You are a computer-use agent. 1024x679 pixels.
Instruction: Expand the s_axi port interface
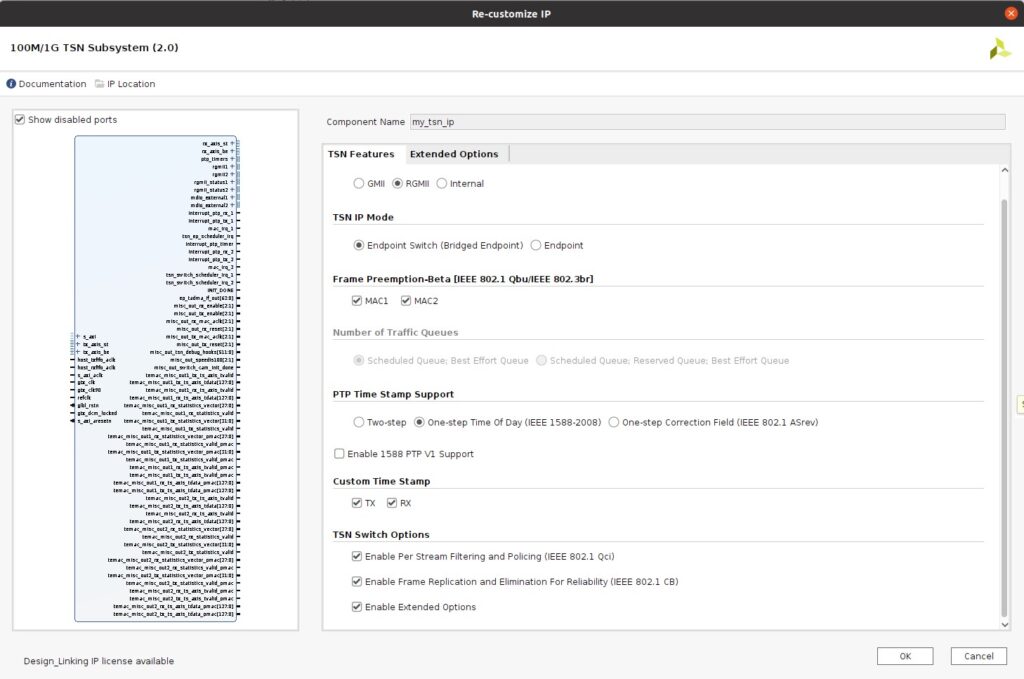coord(77,337)
